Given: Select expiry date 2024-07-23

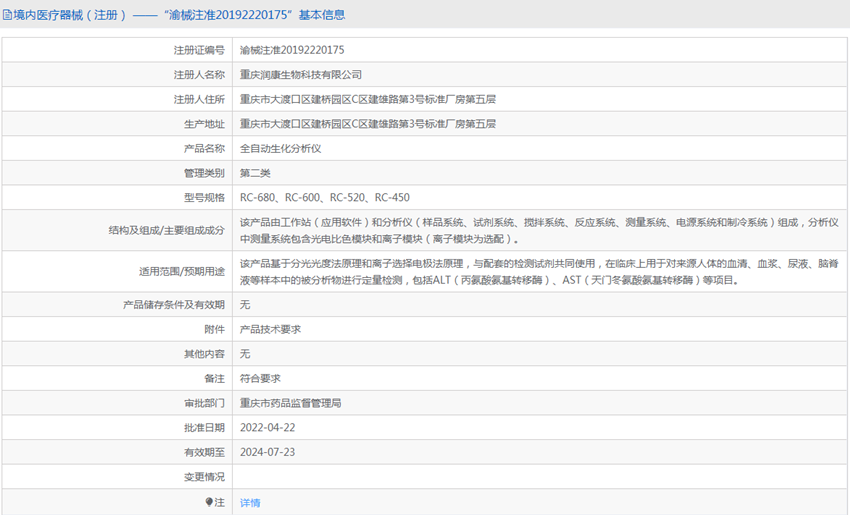Looking at the screenshot, I should [267, 452].
